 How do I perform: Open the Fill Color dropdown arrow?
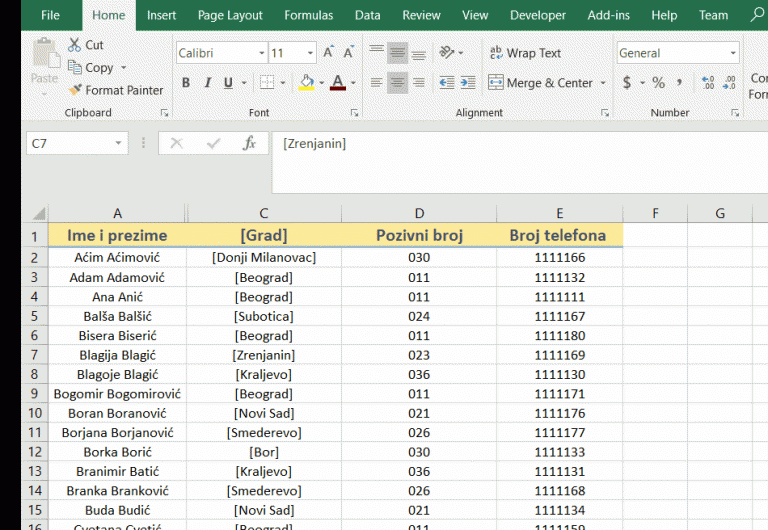coord(321,83)
